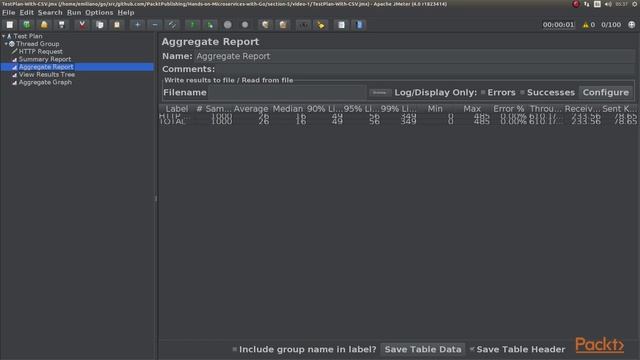This screenshot has height=360, width=640.
Task: Select Thread Group in the tree
Action: pos(38,44)
